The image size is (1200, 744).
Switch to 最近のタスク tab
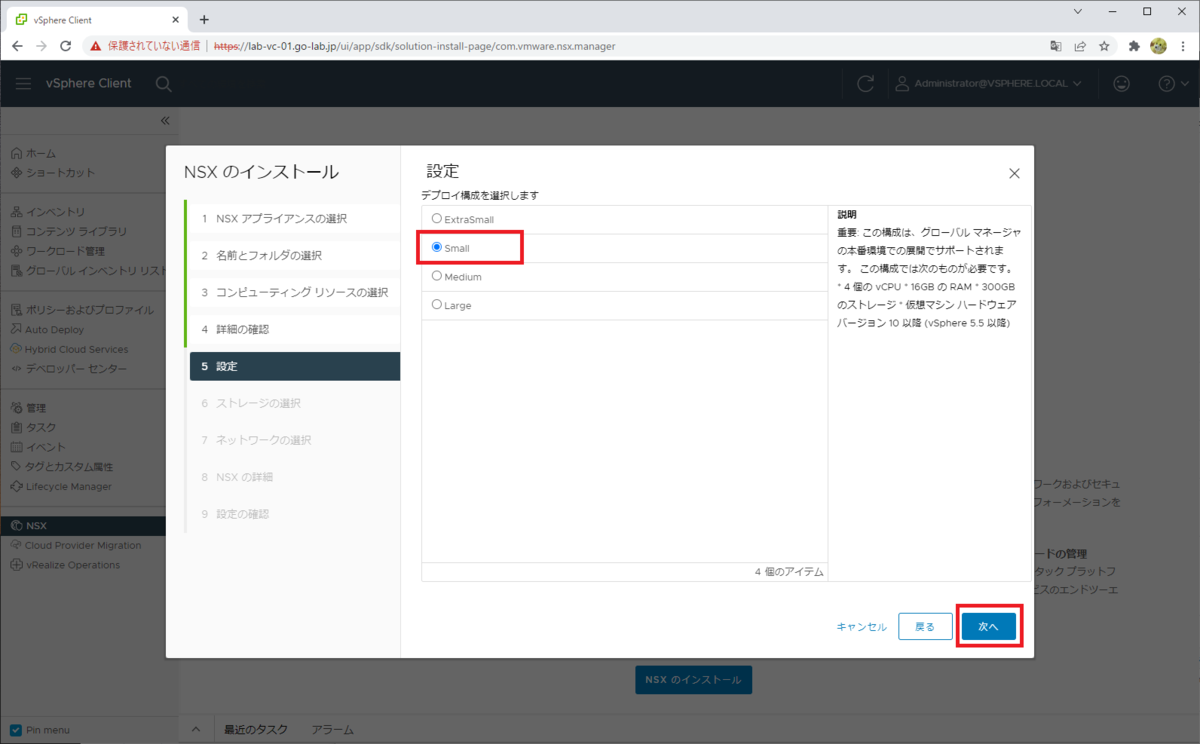256,730
